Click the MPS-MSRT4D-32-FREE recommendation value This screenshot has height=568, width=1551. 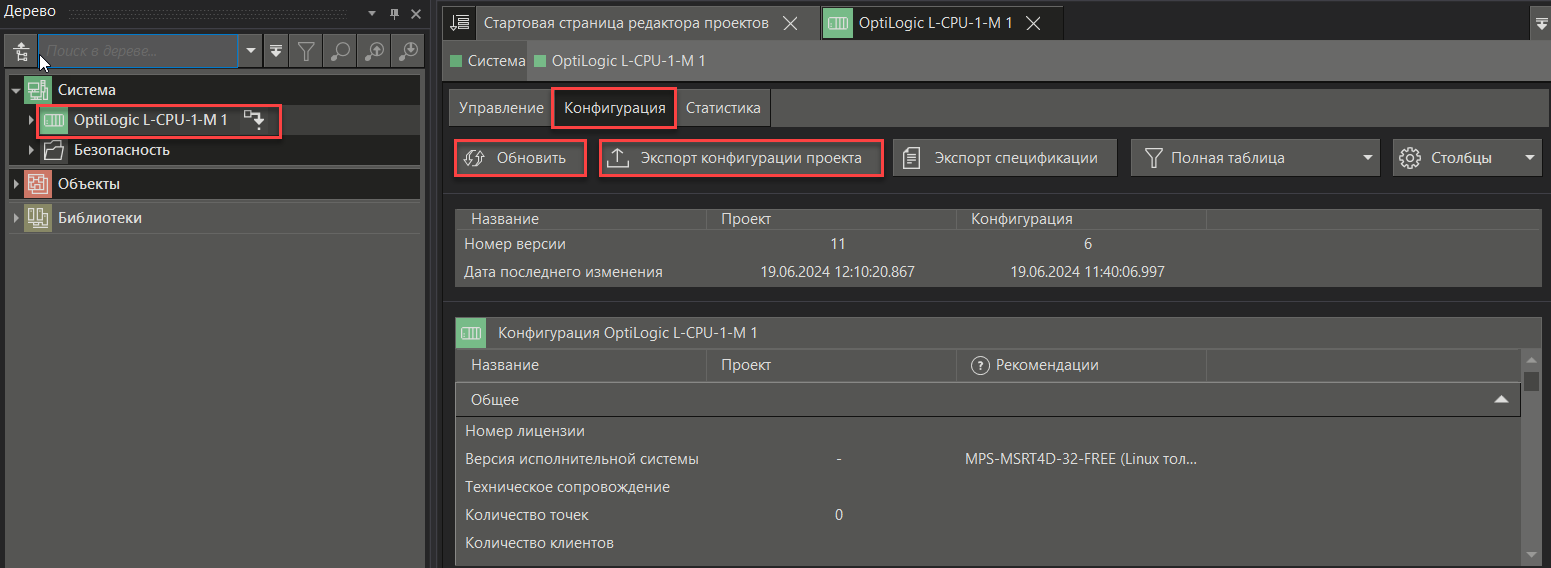[x=1081, y=459]
